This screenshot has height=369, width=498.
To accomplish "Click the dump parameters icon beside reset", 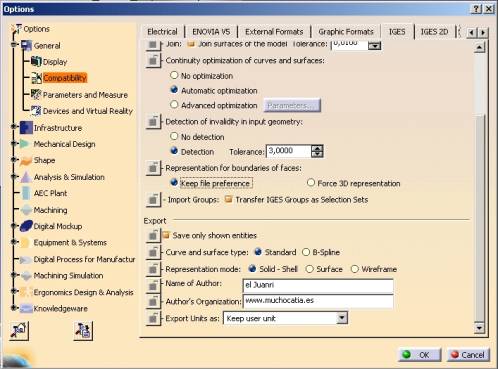I will (x=83, y=331).
